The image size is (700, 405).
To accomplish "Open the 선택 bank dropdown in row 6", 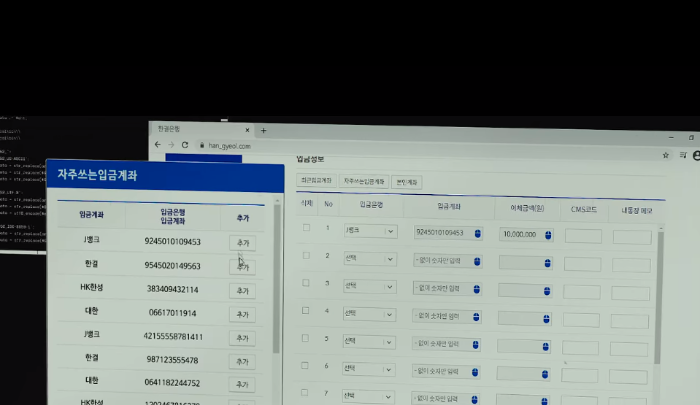I will pyautogui.click(x=368, y=369).
